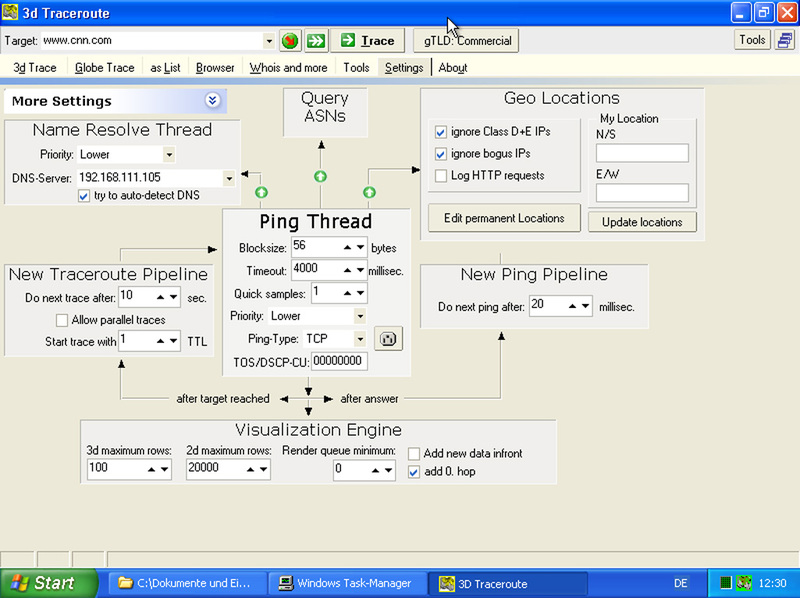Click green up-arrow icon below Query ASNs
This screenshot has width=800, height=598.
click(320, 177)
